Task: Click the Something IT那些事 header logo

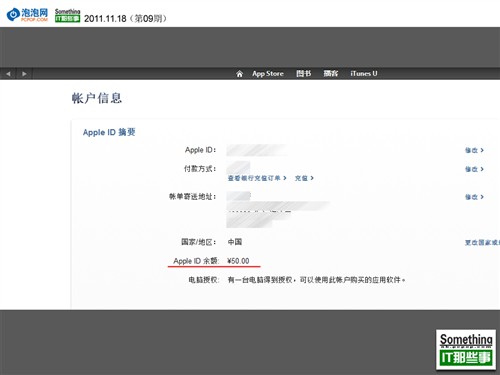Action: coord(67,15)
